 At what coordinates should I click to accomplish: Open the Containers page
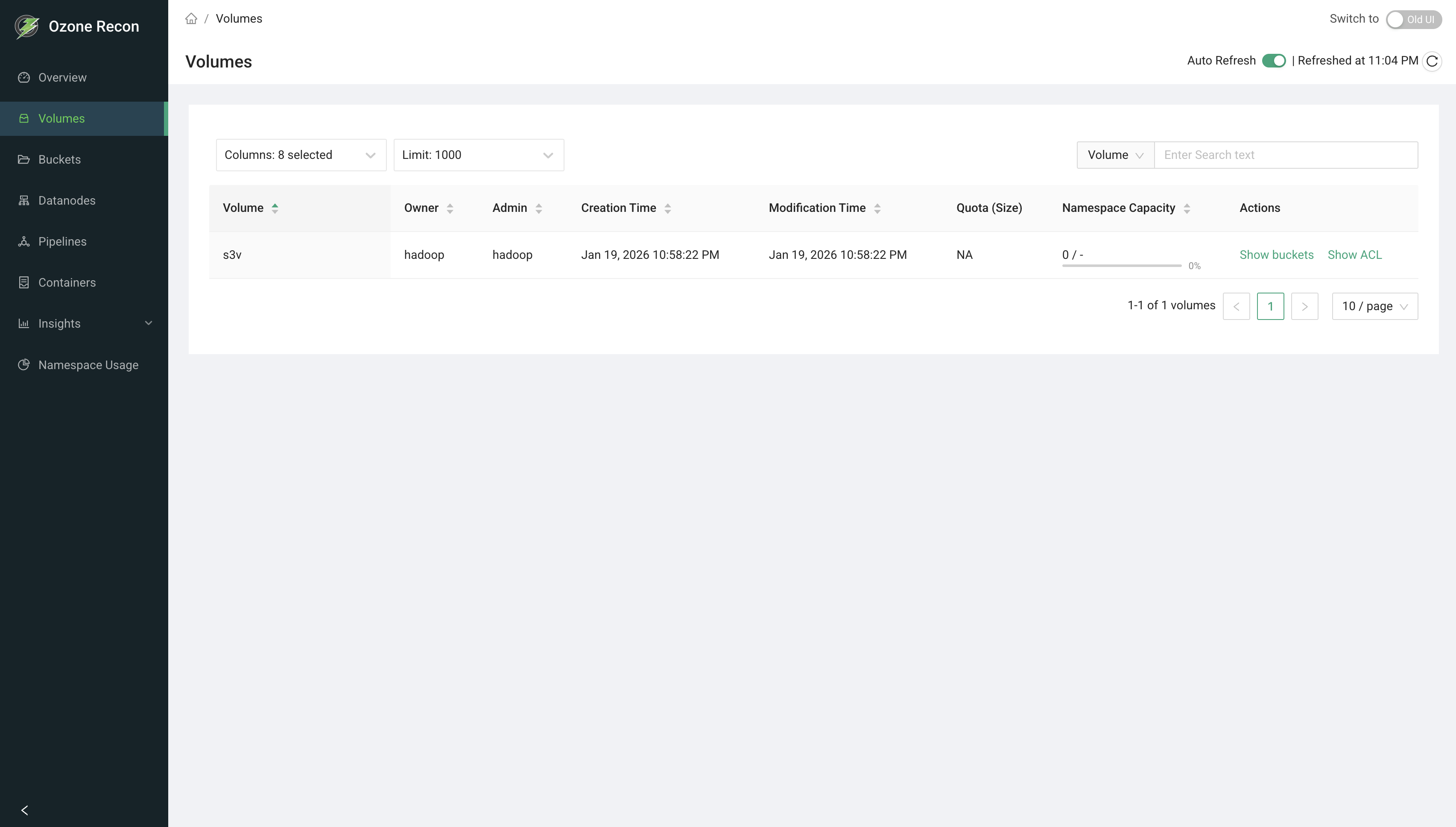[67, 282]
